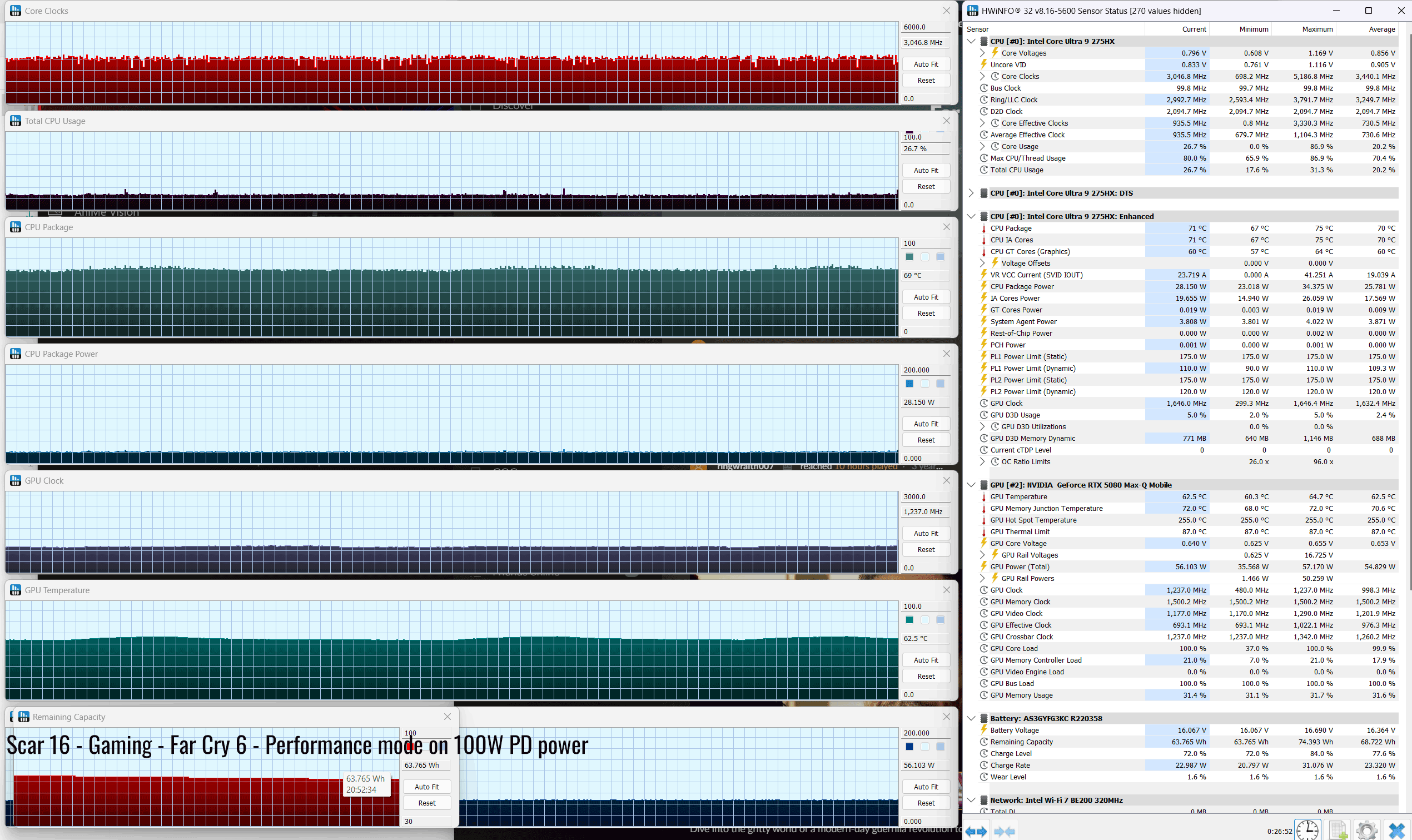Viewport: 1412px width, 840px height.
Task: Expand the Core Voltages sensor row
Action: pos(982,53)
